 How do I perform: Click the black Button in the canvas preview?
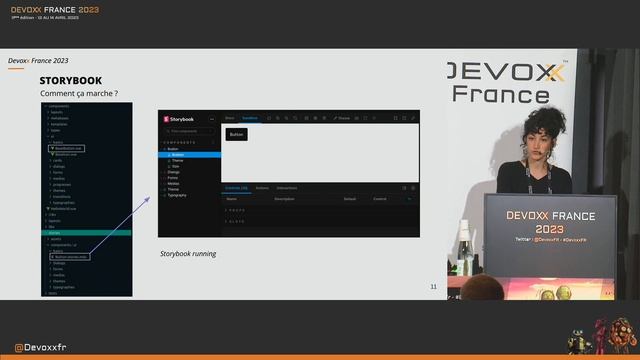coord(236,134)
